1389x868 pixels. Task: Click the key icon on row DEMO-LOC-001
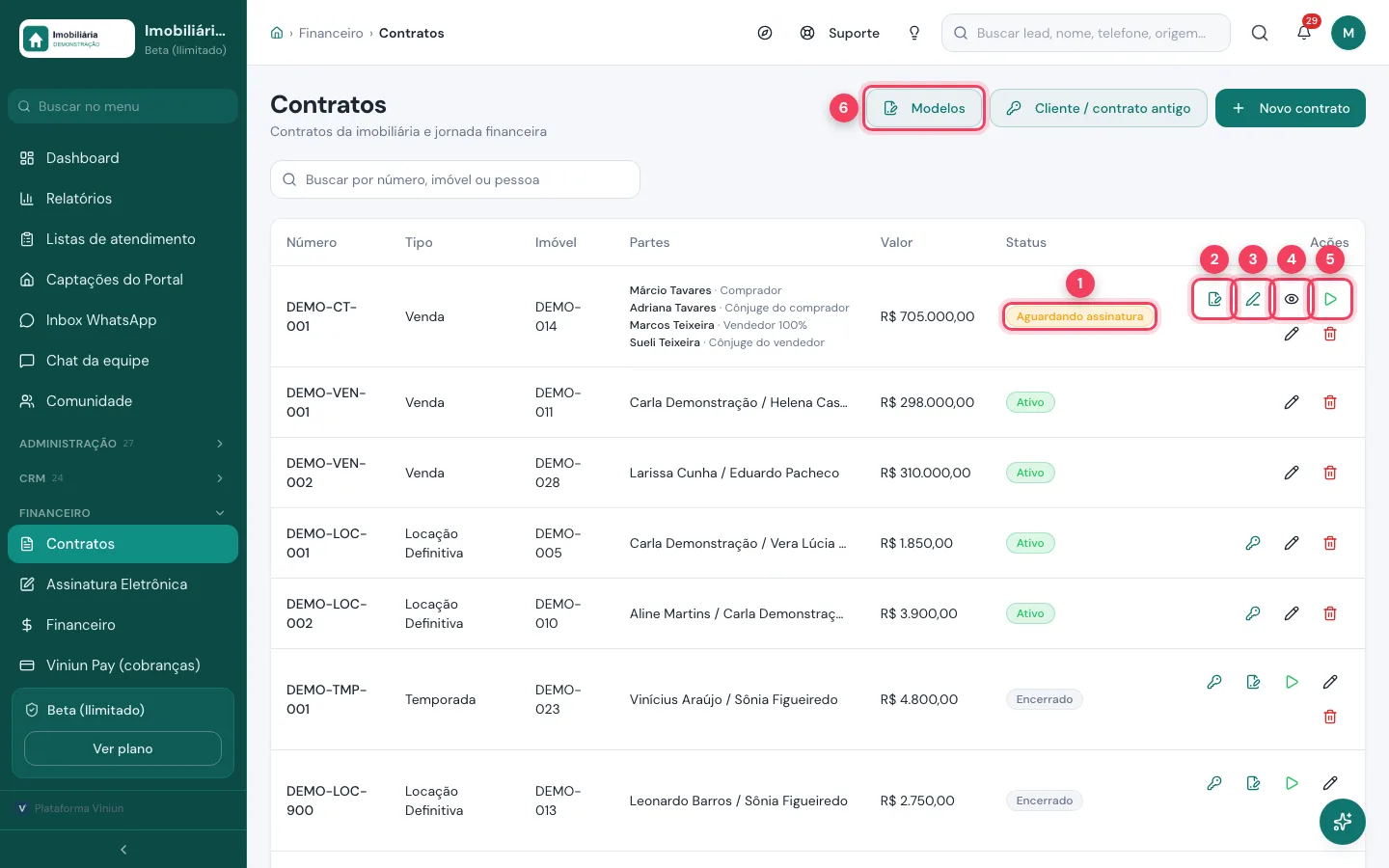1253,543
